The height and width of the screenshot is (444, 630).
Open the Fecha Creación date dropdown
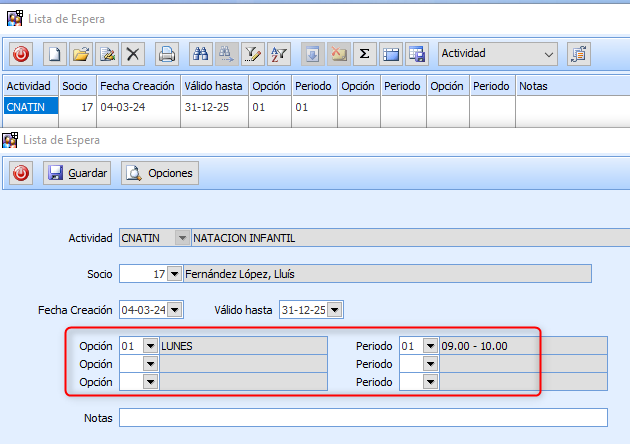coord(175,309)
